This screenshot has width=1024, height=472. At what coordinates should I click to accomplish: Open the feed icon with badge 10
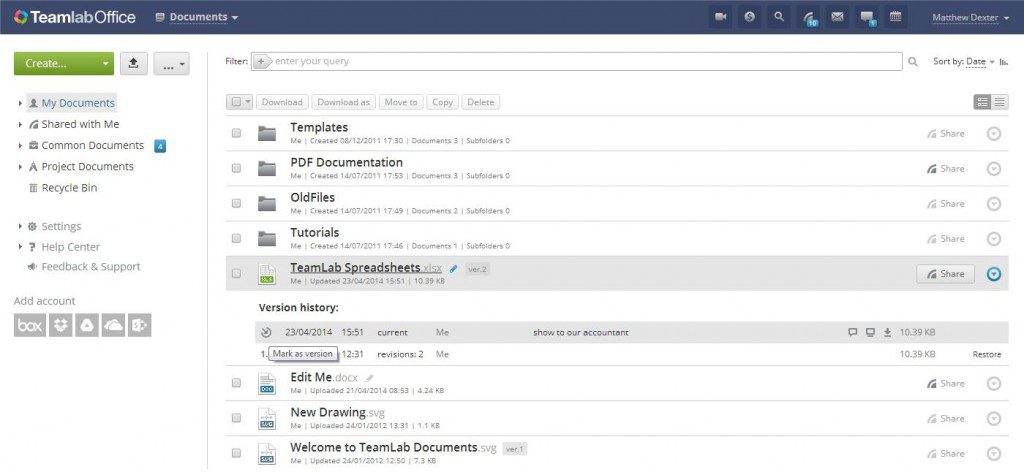[808, 17]
